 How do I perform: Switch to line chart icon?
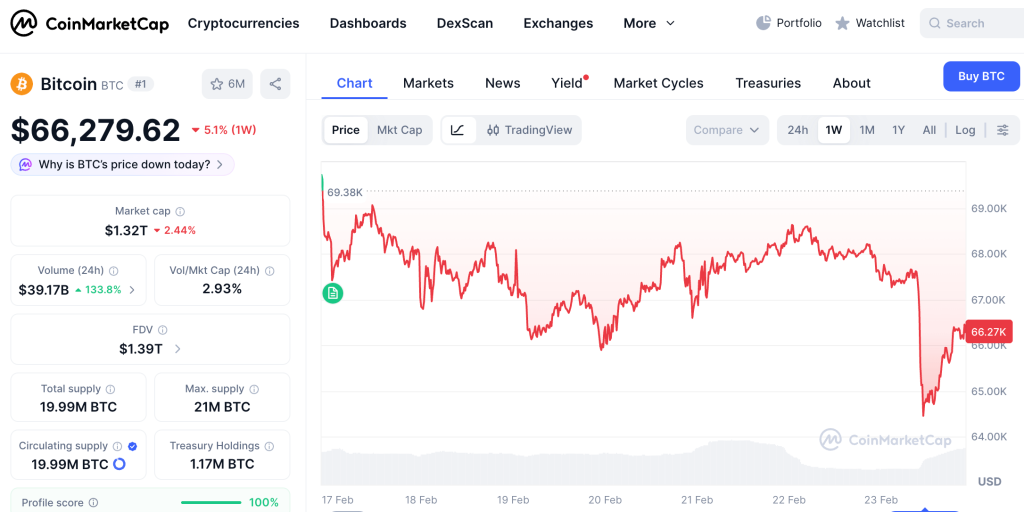point(458,130)
